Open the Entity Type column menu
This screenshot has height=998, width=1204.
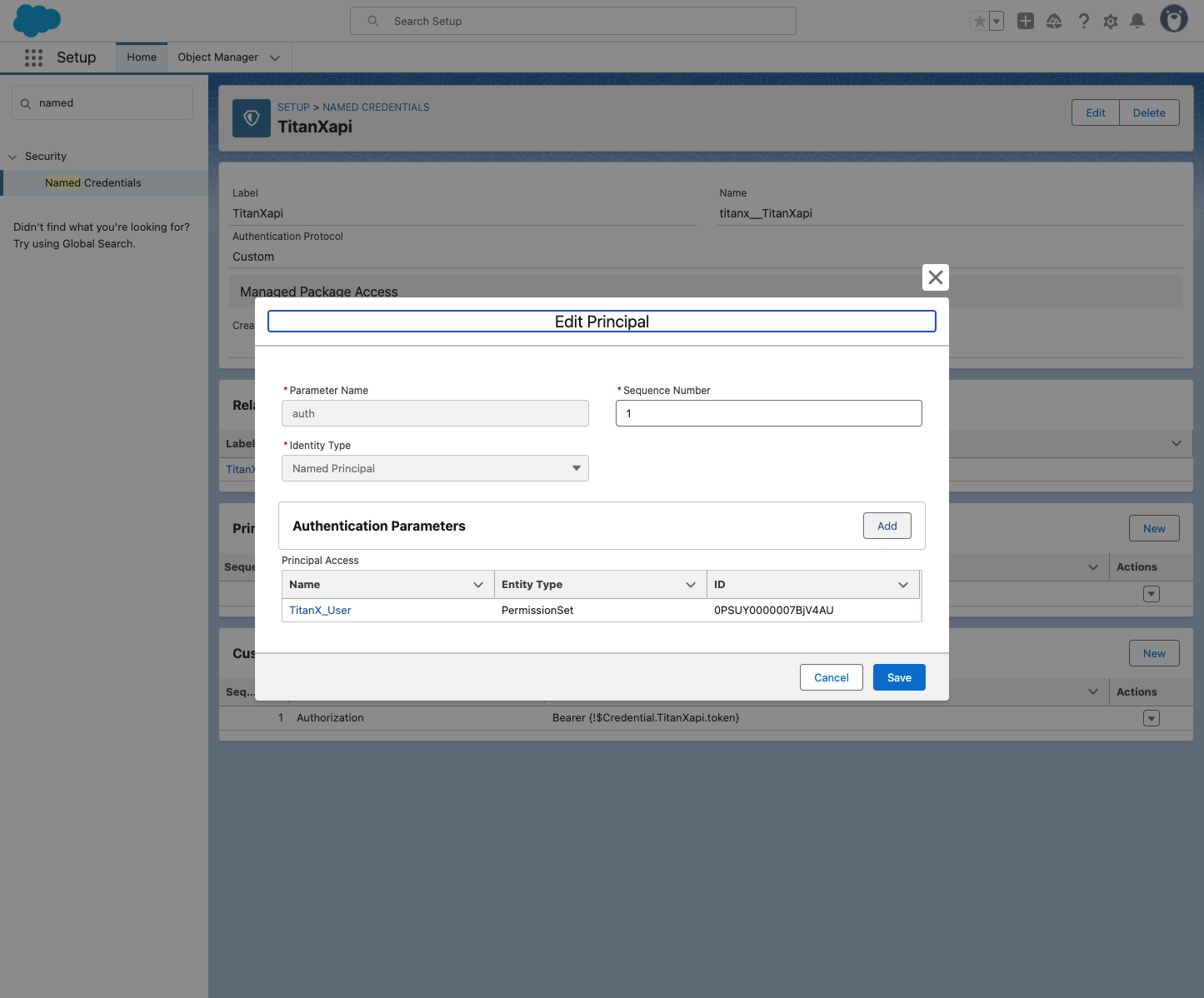tap(691, 585)
